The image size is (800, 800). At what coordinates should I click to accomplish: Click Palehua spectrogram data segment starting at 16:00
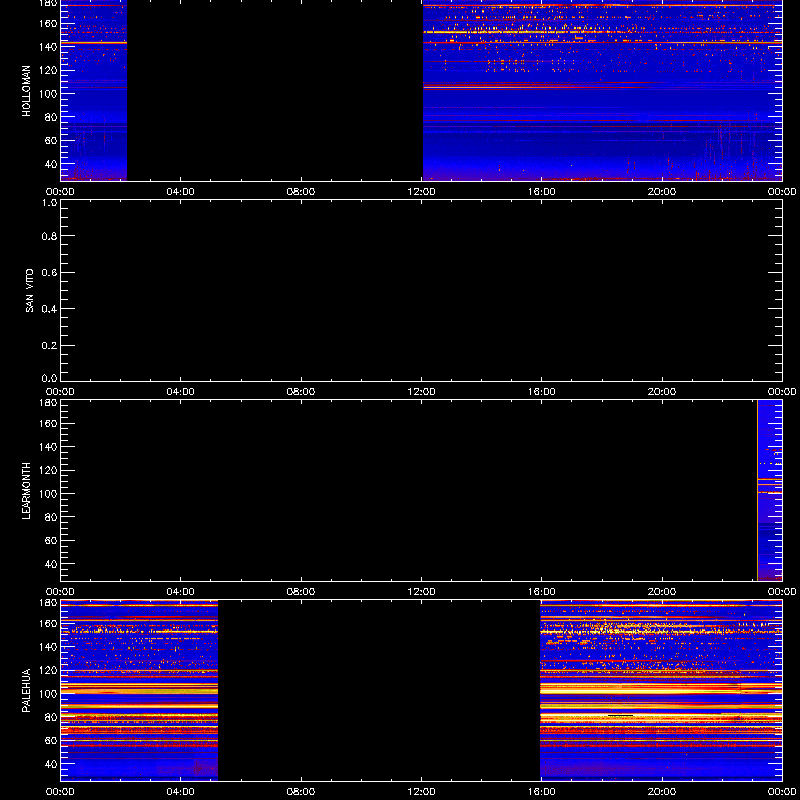tap(661, 690)
